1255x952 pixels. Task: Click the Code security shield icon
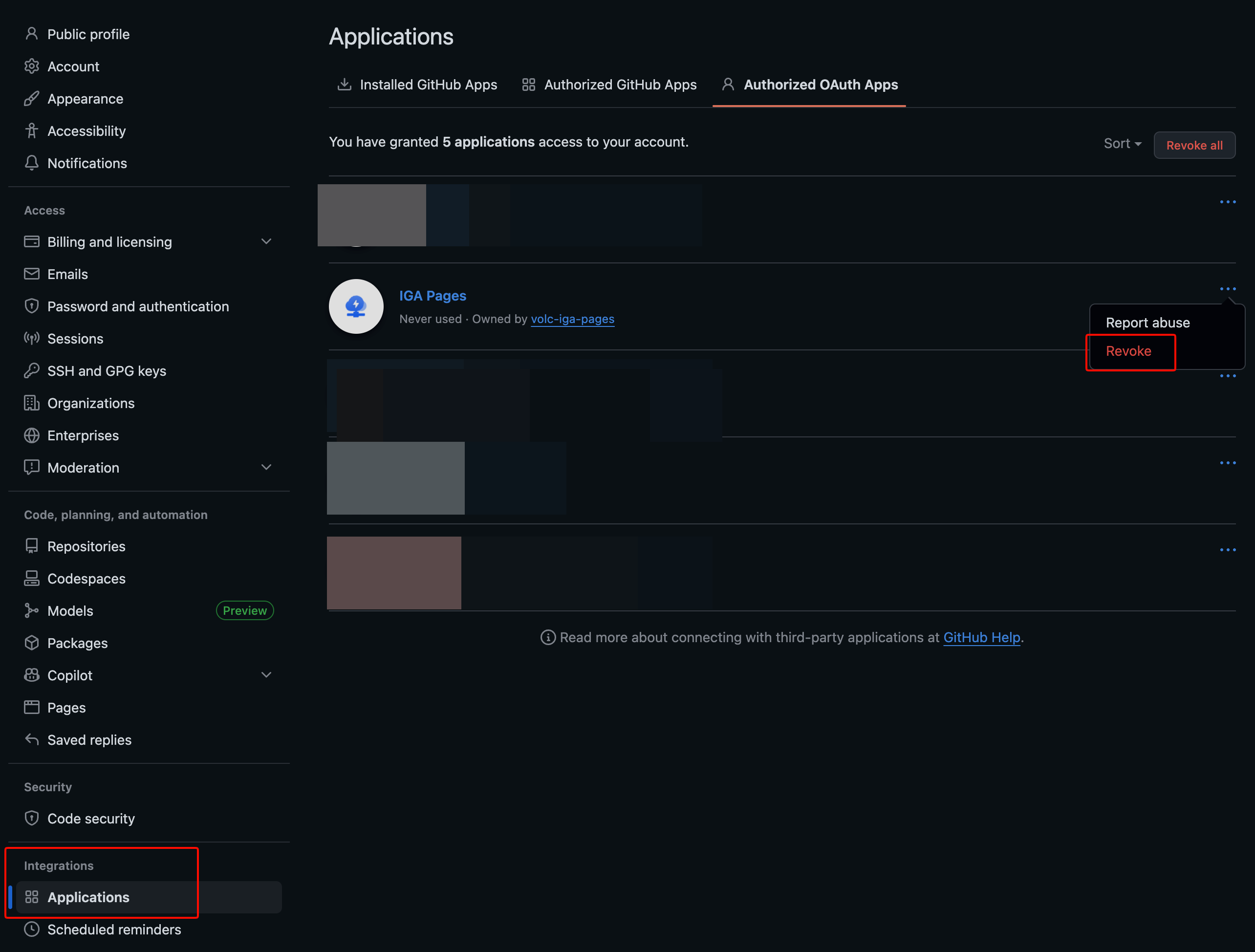click(x=32, y=819)
